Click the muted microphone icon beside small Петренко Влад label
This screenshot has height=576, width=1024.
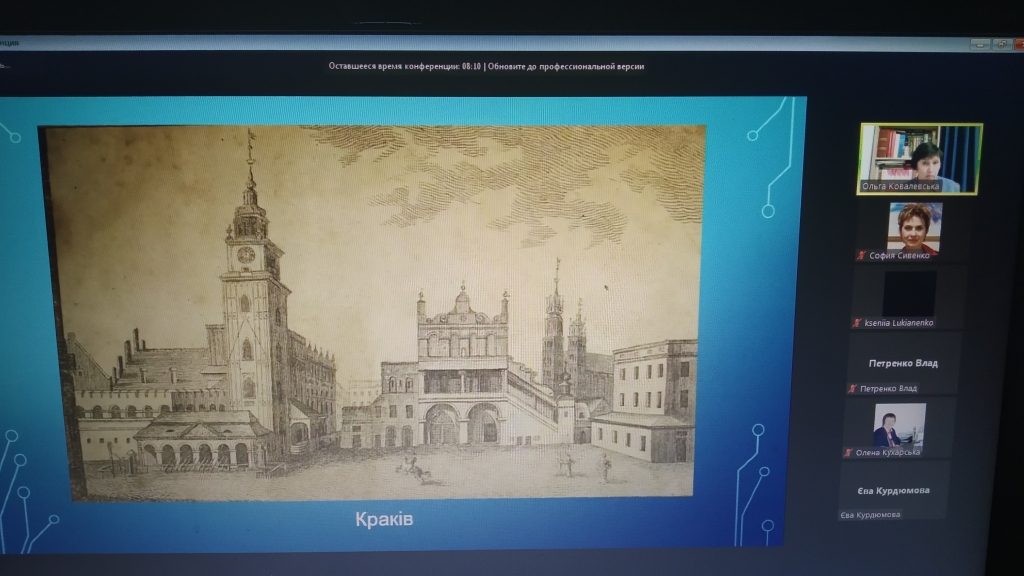[x=852, y=389]
